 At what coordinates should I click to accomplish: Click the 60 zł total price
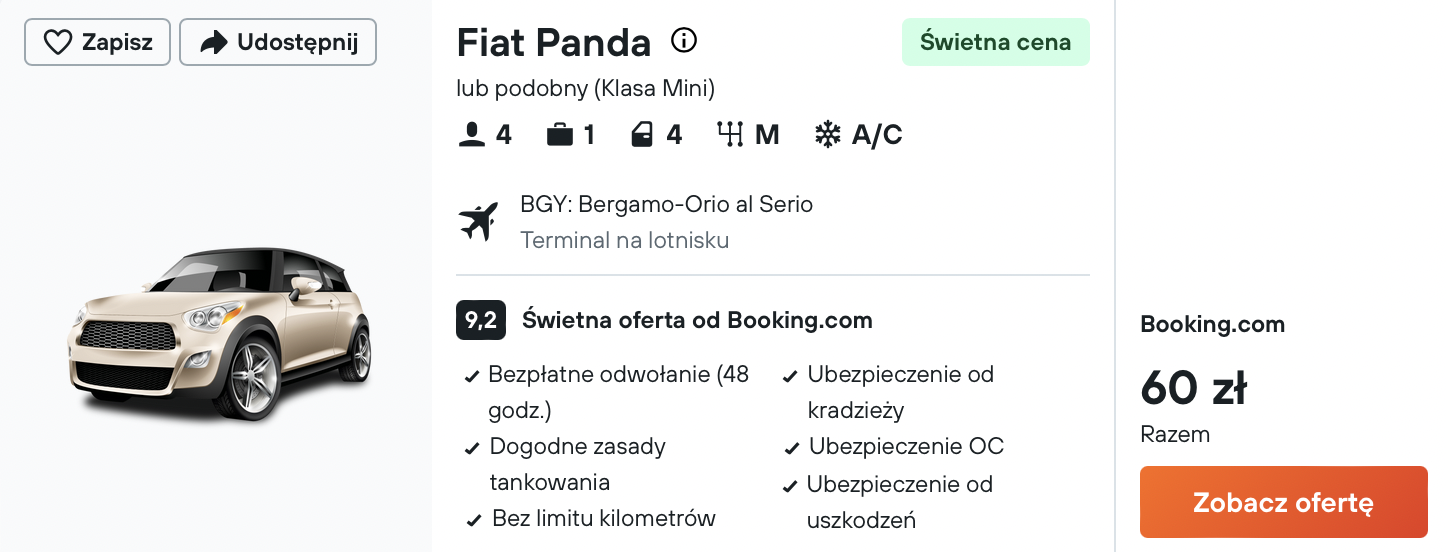[x=1193, y=388]
